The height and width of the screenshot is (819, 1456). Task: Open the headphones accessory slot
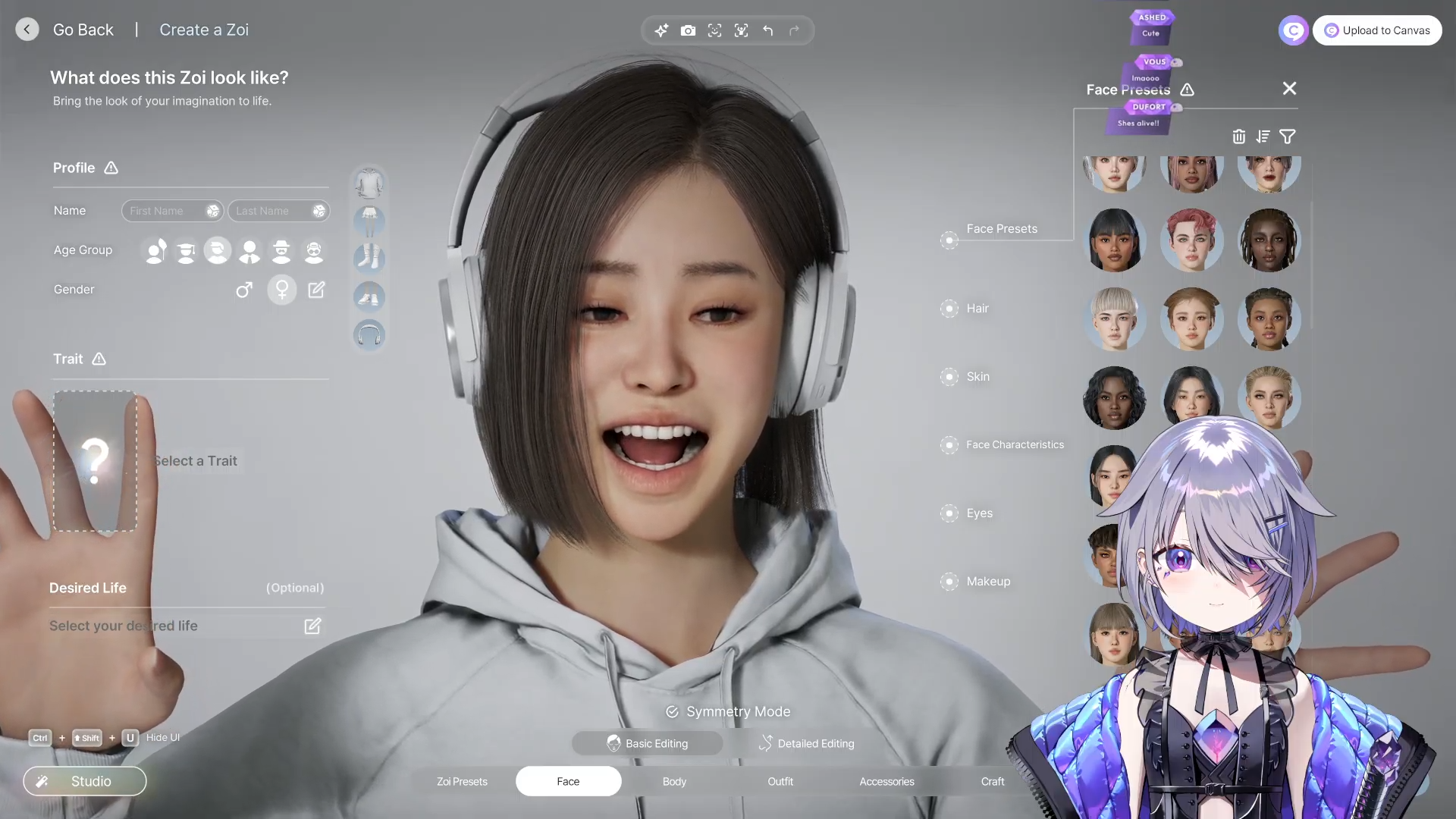coord(369,334)
